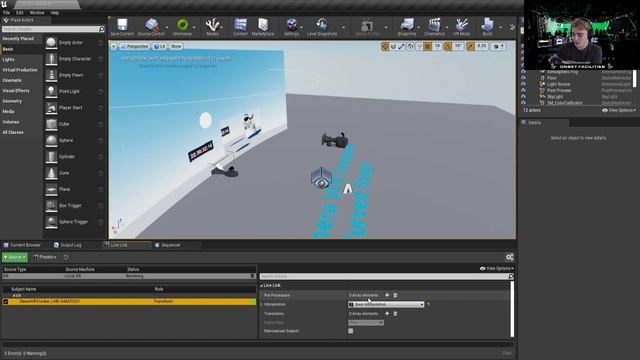This screenshot has width=640, height=360.
Task: Toggle visibility of Post Process actor
Action: [x=523, y=90]
